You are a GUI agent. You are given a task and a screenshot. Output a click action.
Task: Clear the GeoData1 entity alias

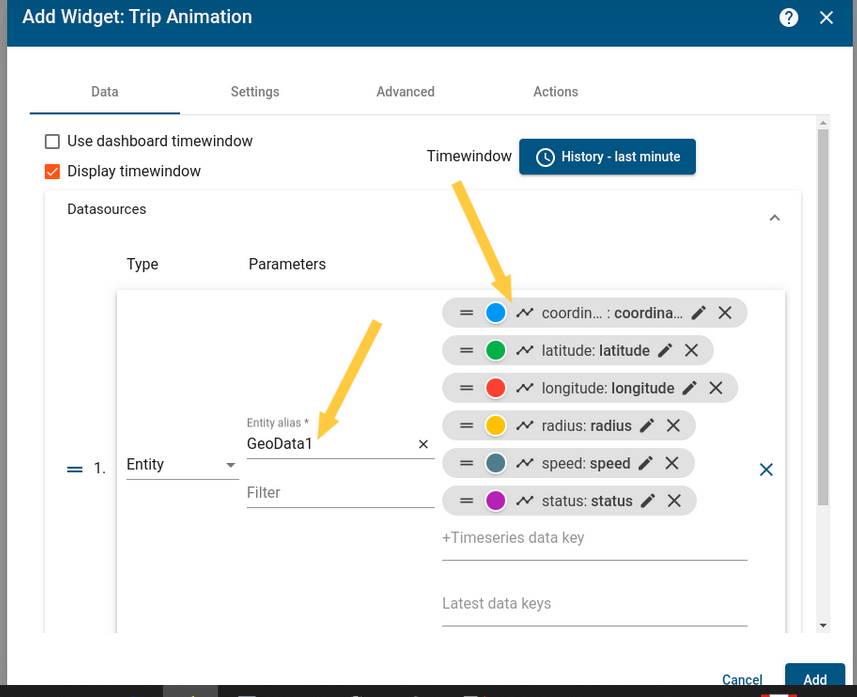(423, 444)
